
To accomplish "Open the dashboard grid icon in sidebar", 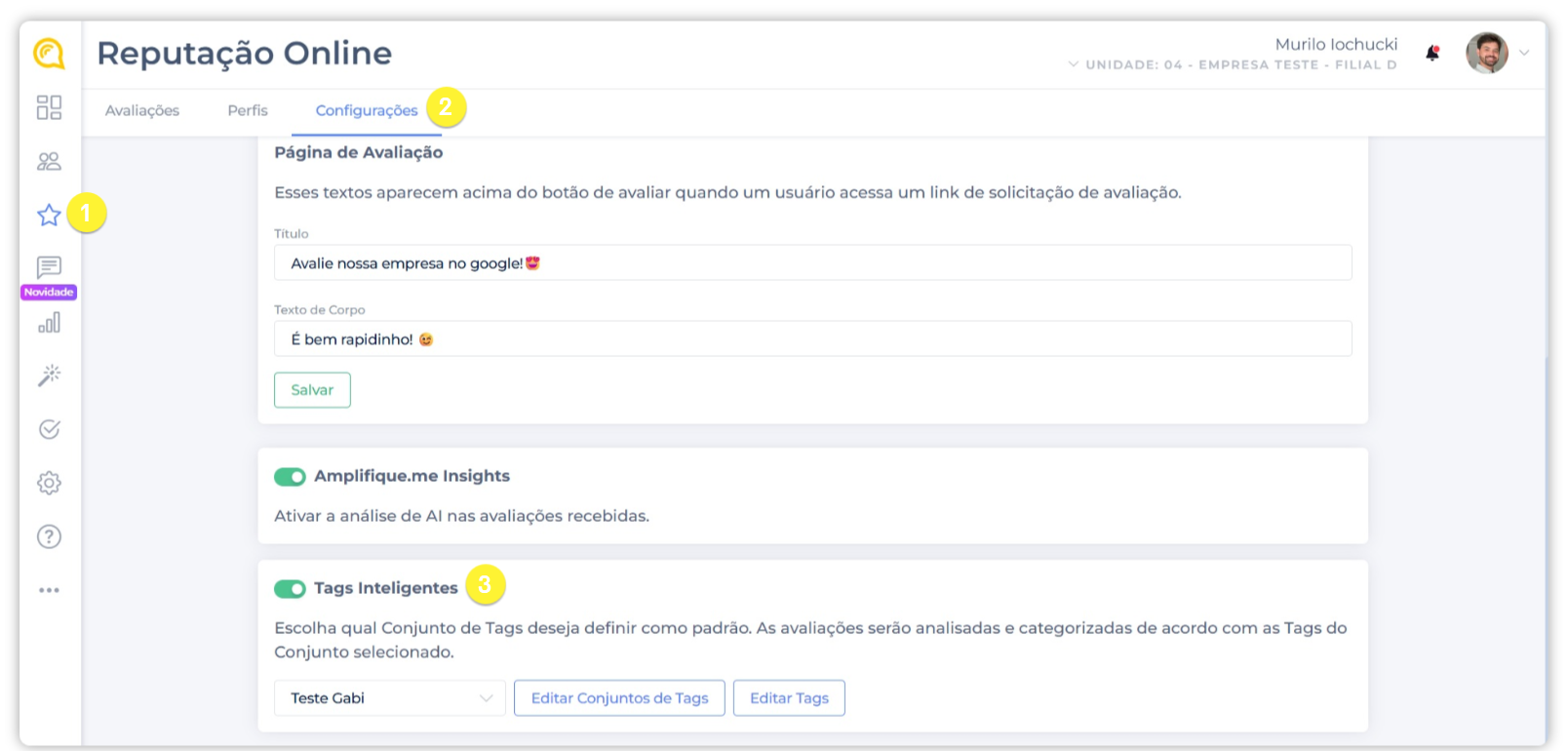I will click(x=49, y=107).
